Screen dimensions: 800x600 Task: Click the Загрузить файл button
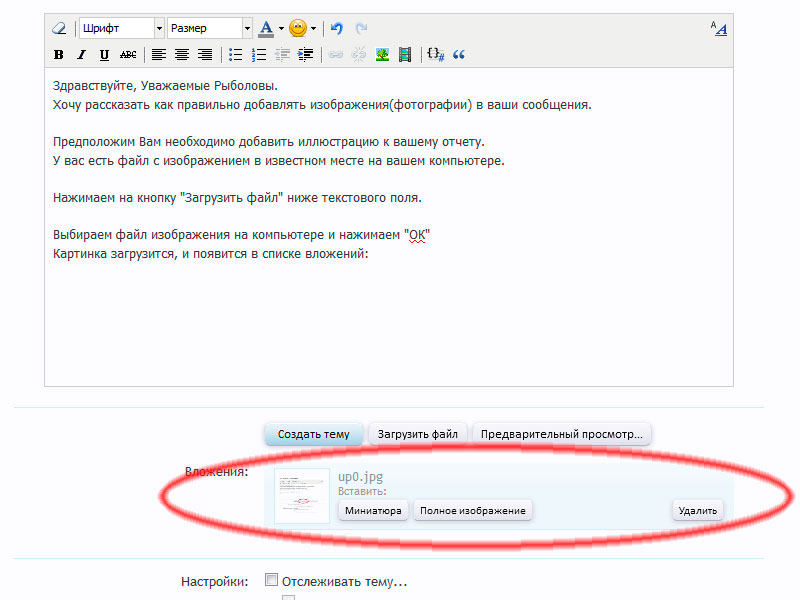pyautogui.click(x=417, y=434)
